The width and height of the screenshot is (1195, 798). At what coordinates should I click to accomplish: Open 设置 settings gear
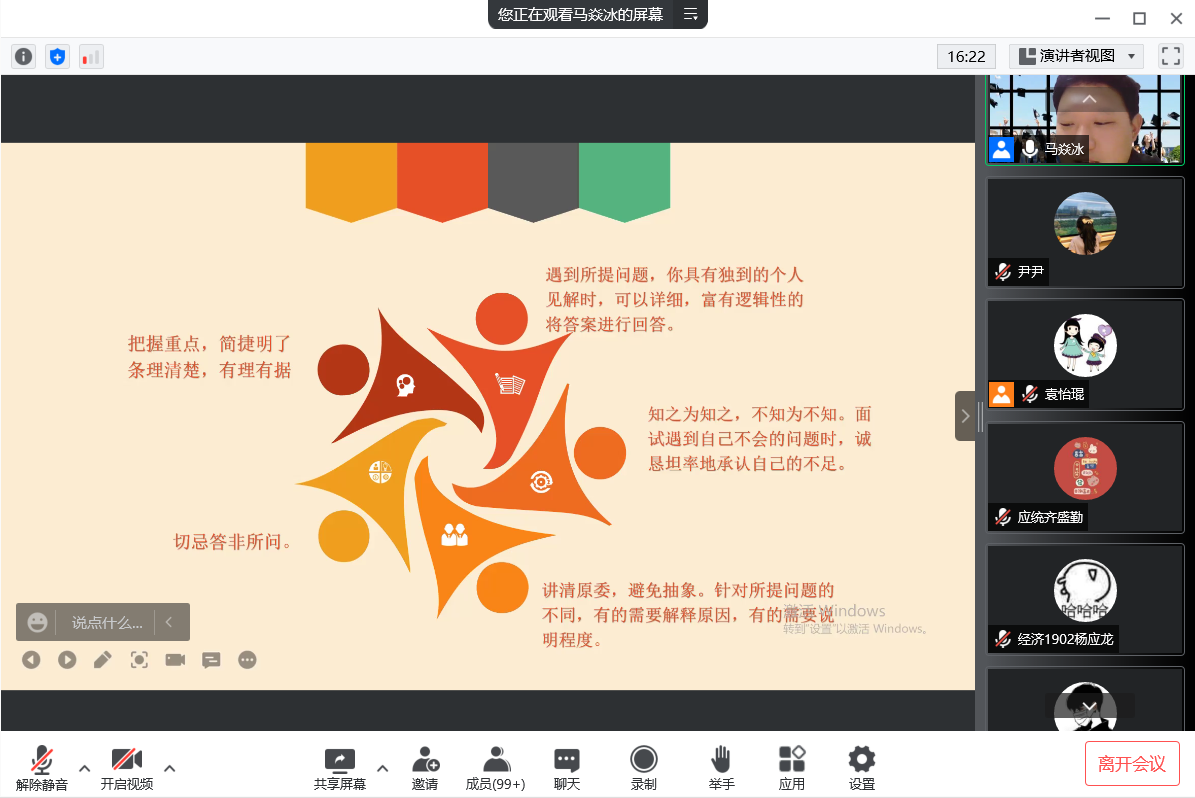click(x=861, y=767)
